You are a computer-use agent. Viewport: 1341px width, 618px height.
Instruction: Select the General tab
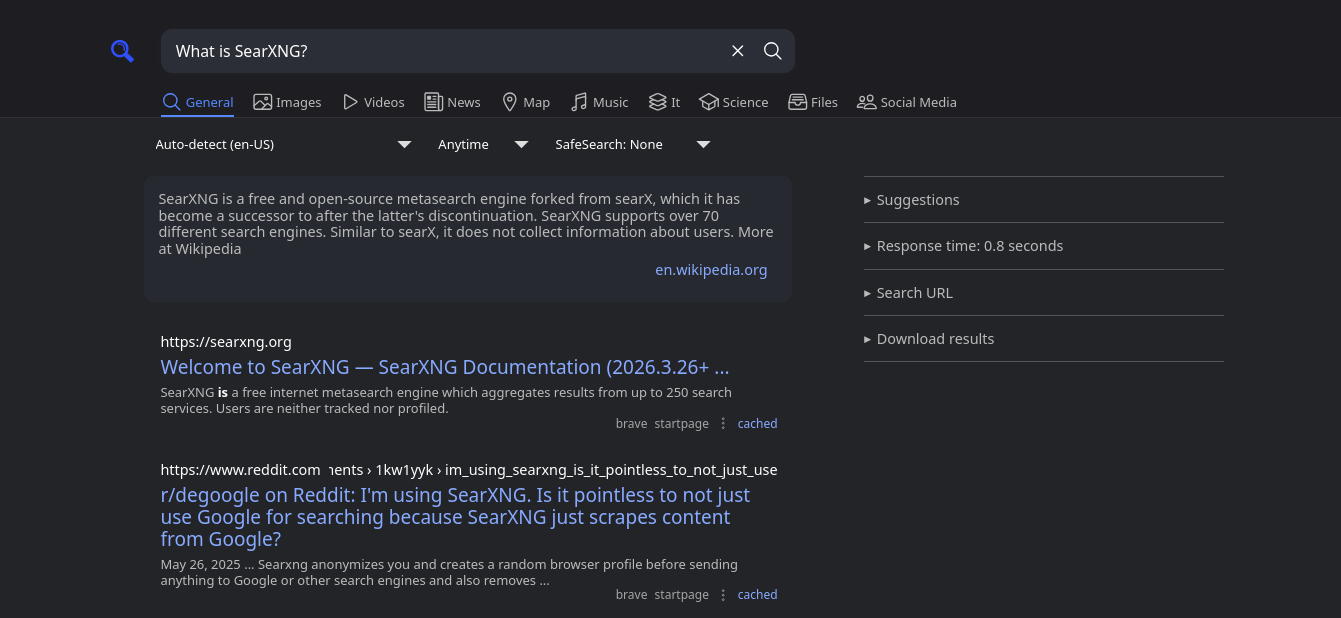pyautogui.click(x=198, y=102)
